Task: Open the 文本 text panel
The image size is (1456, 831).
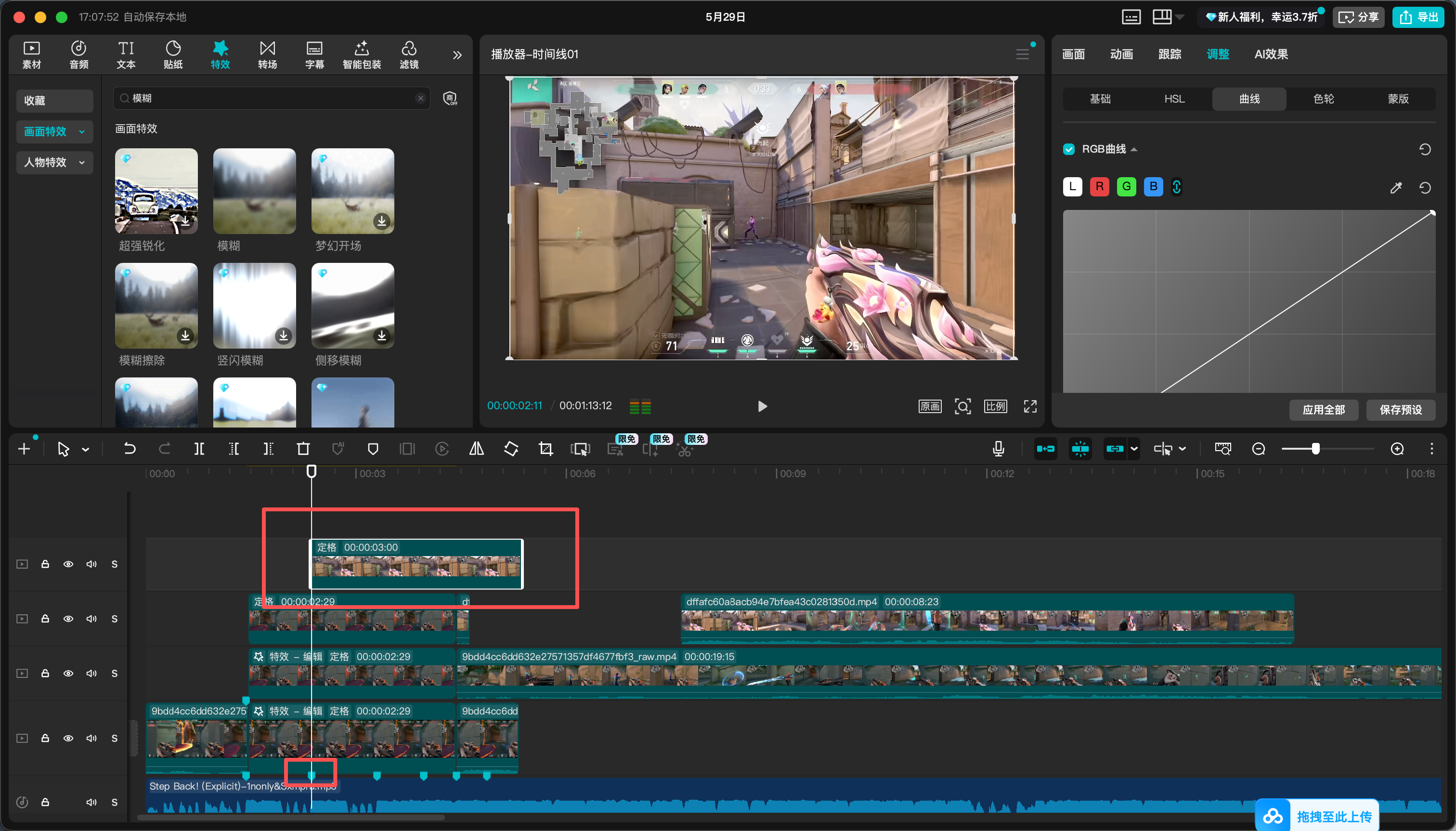Action: click(x=126, y=55)
